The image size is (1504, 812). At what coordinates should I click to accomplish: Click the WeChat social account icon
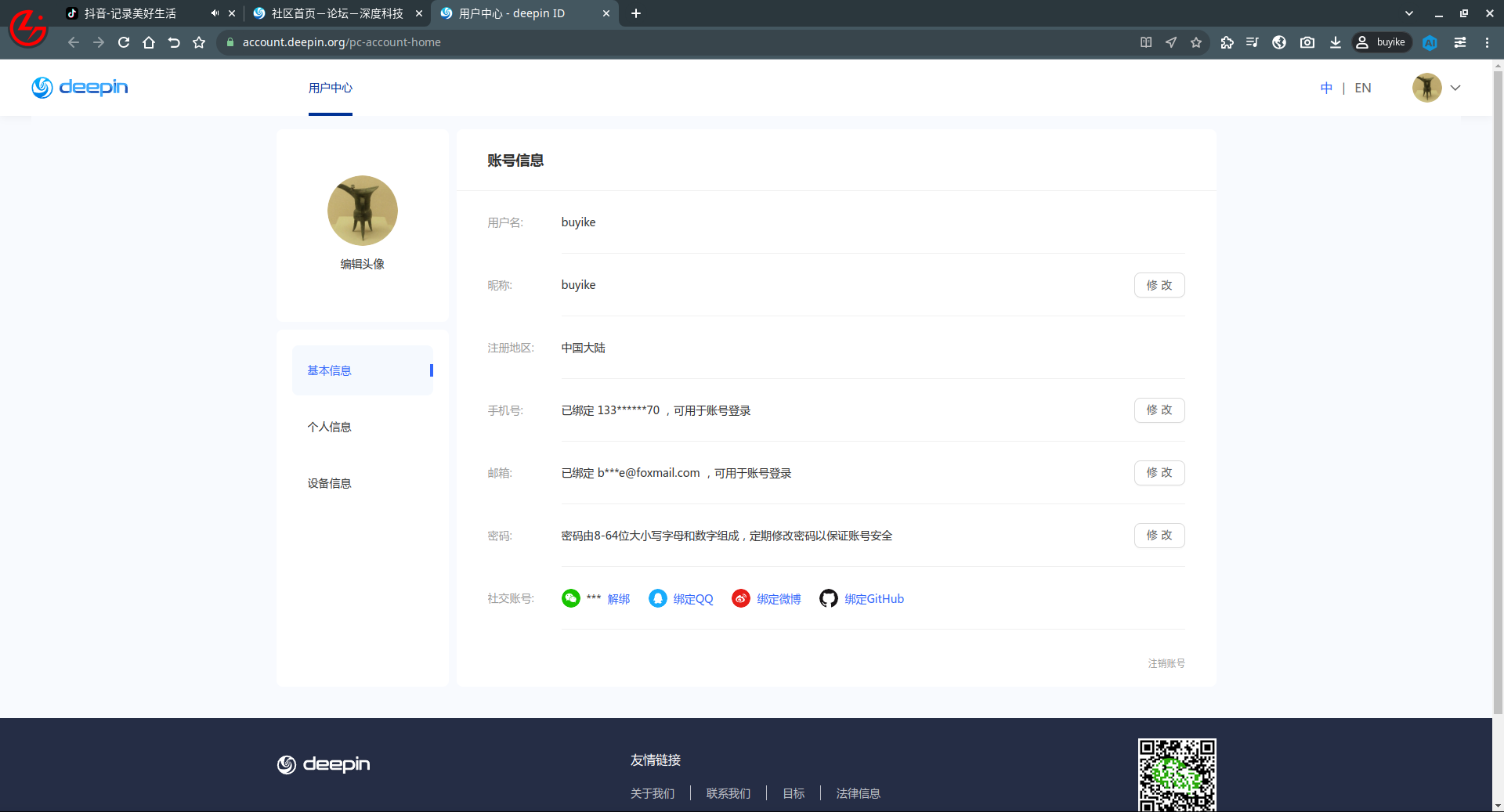pyautogui.click(x=571, y=598)
